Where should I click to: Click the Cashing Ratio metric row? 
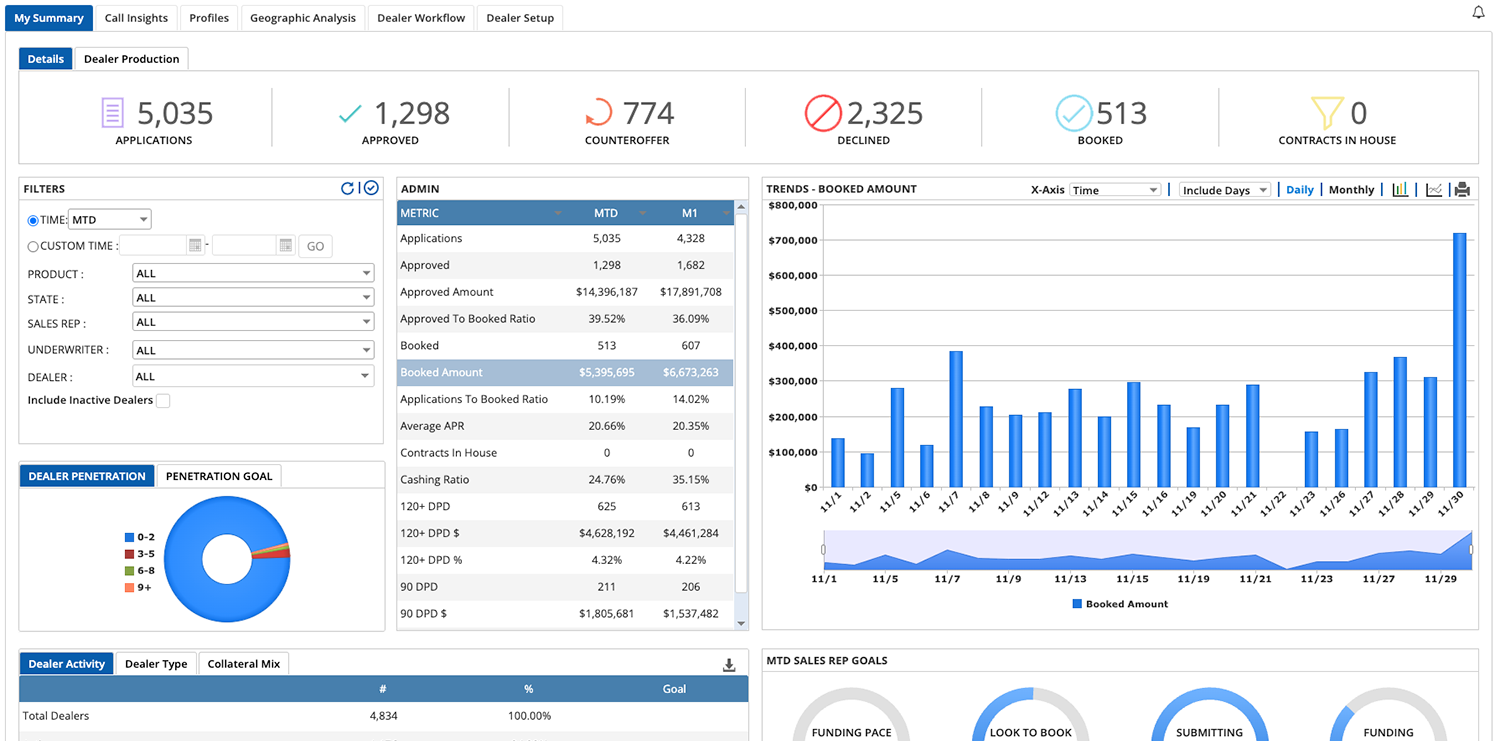[565, 480]
